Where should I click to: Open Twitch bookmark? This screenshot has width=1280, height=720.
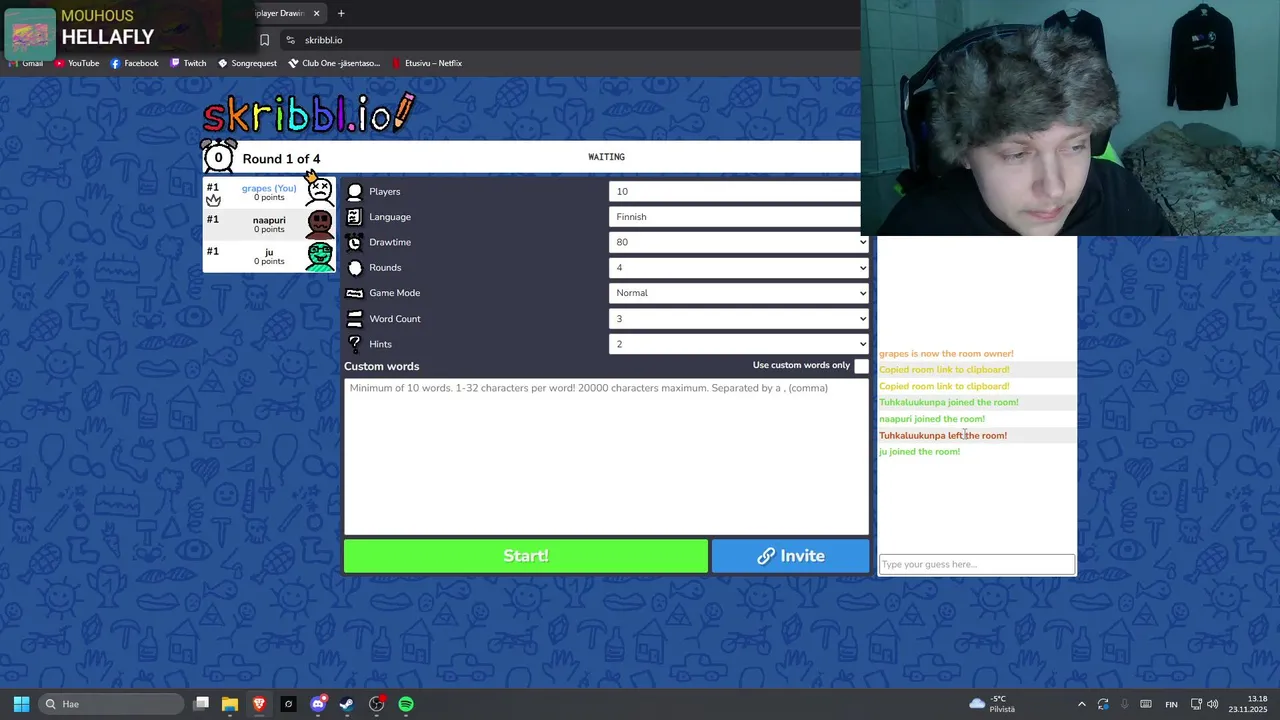click(188, 63)
